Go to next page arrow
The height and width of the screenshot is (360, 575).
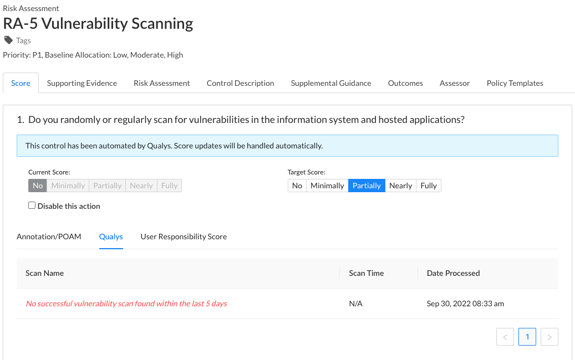click(x=549, y=337)
